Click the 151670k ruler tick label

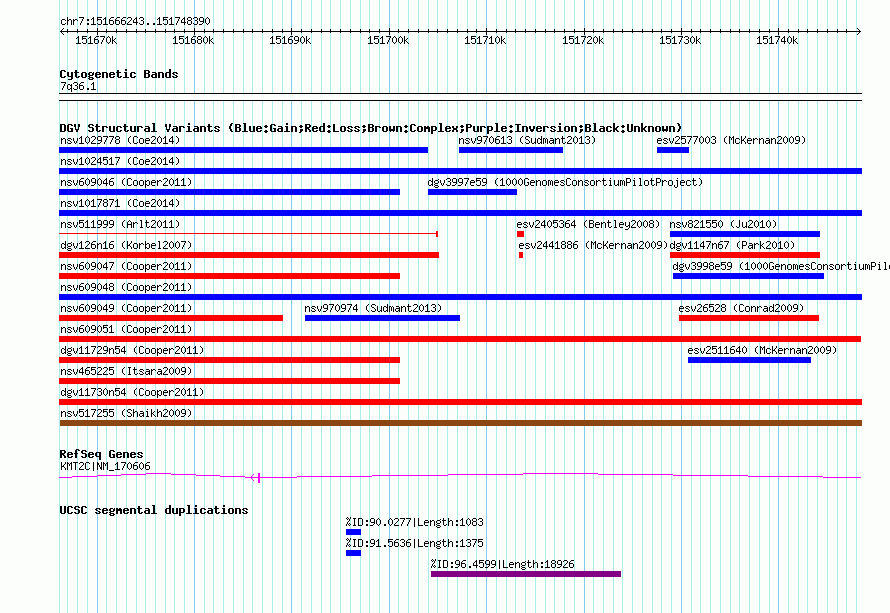(x=96, y=40)
